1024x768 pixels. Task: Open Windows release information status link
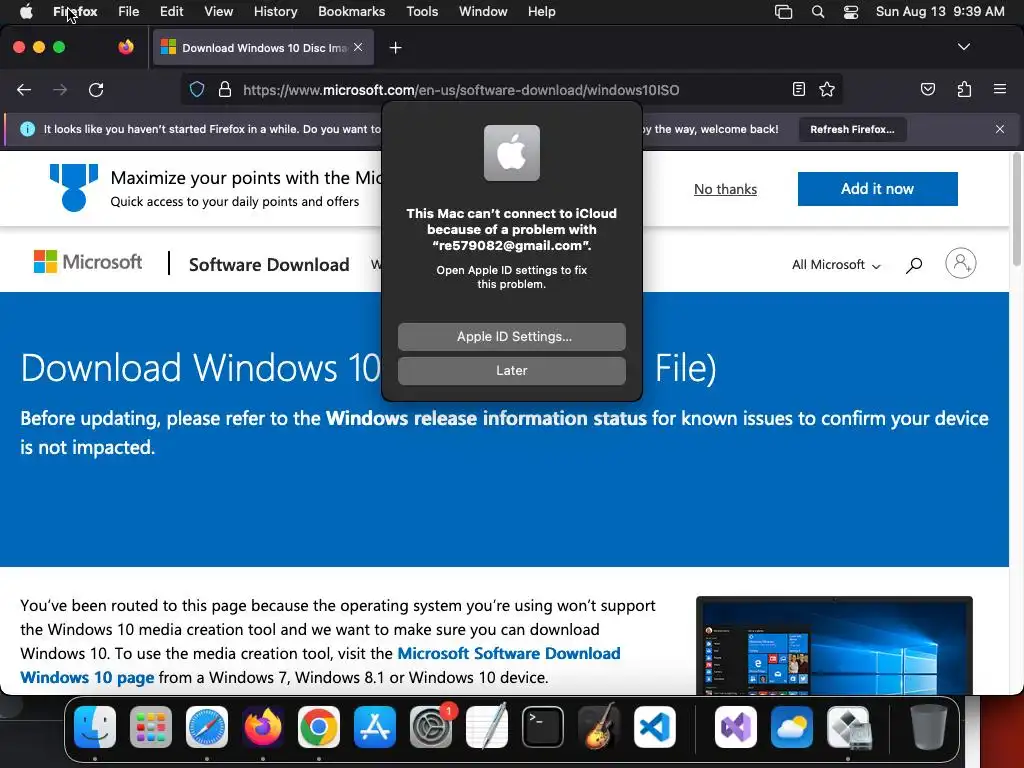(x=486, y=418)
